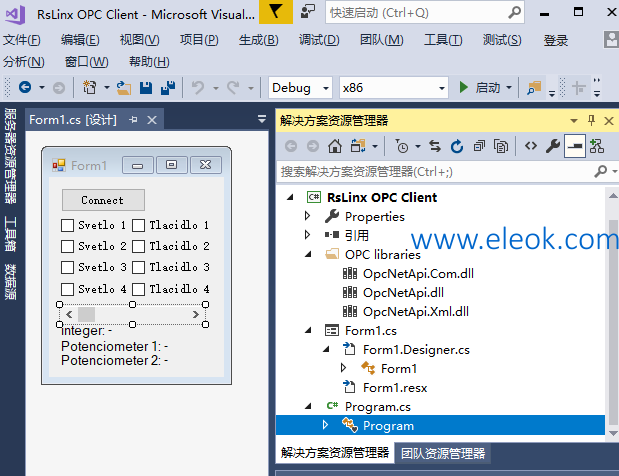Click the Form1 scrollbar left arrow
Image resolution: width=619 pixels, height=476 pixels.
tap(69, 315)
